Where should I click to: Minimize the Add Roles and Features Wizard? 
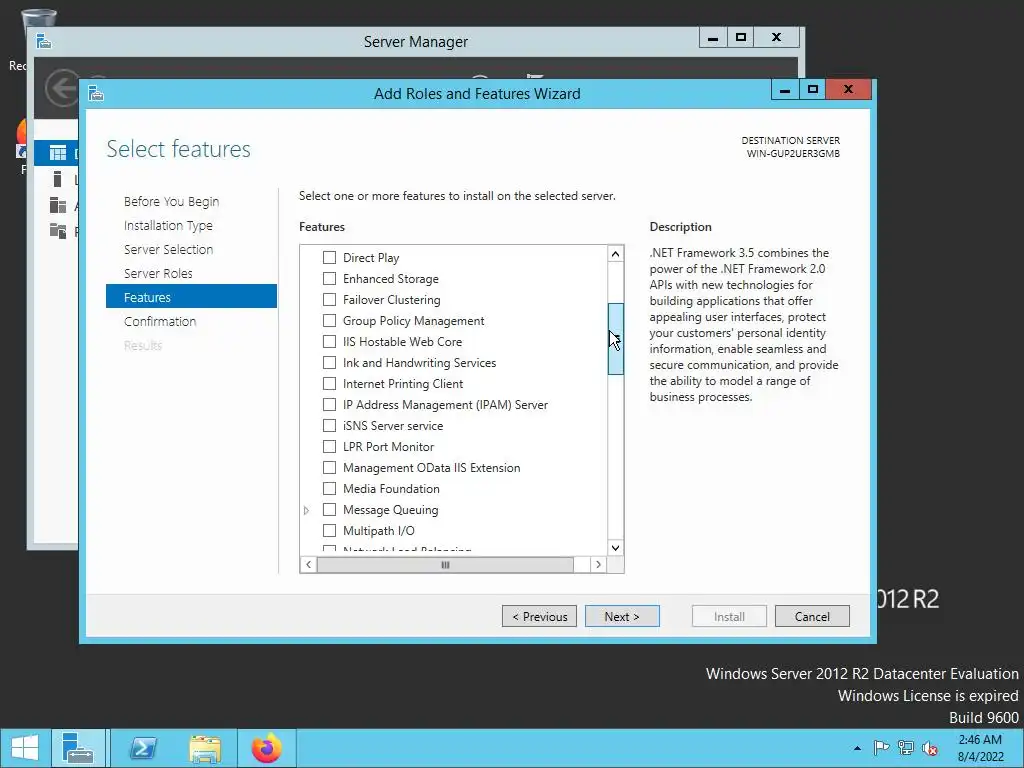(785, 89)
